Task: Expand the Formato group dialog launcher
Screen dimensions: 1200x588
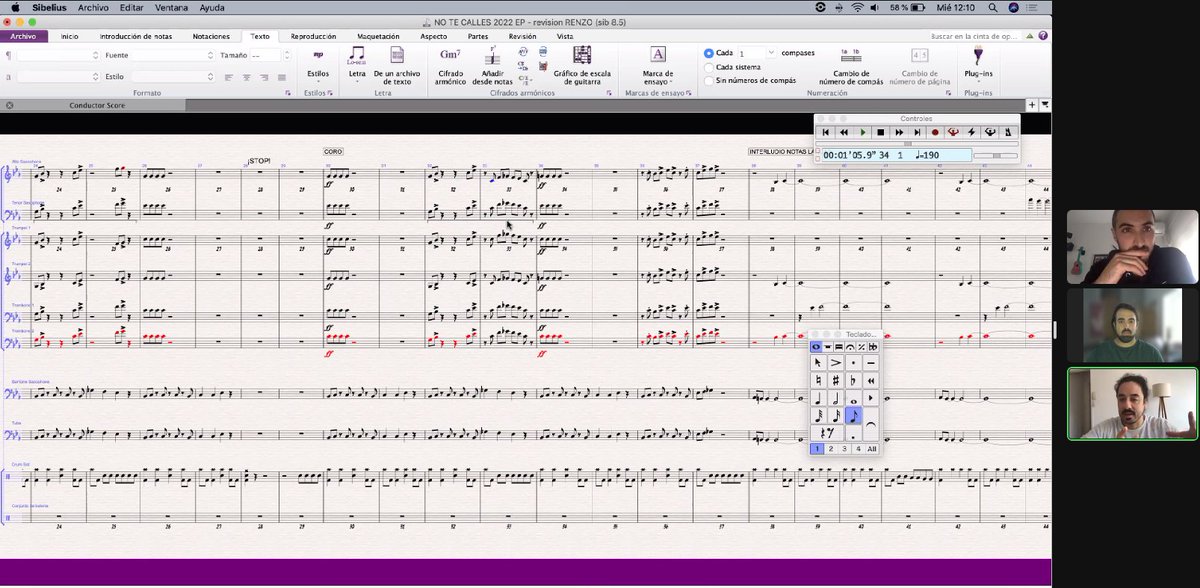Action: (288, 93)
